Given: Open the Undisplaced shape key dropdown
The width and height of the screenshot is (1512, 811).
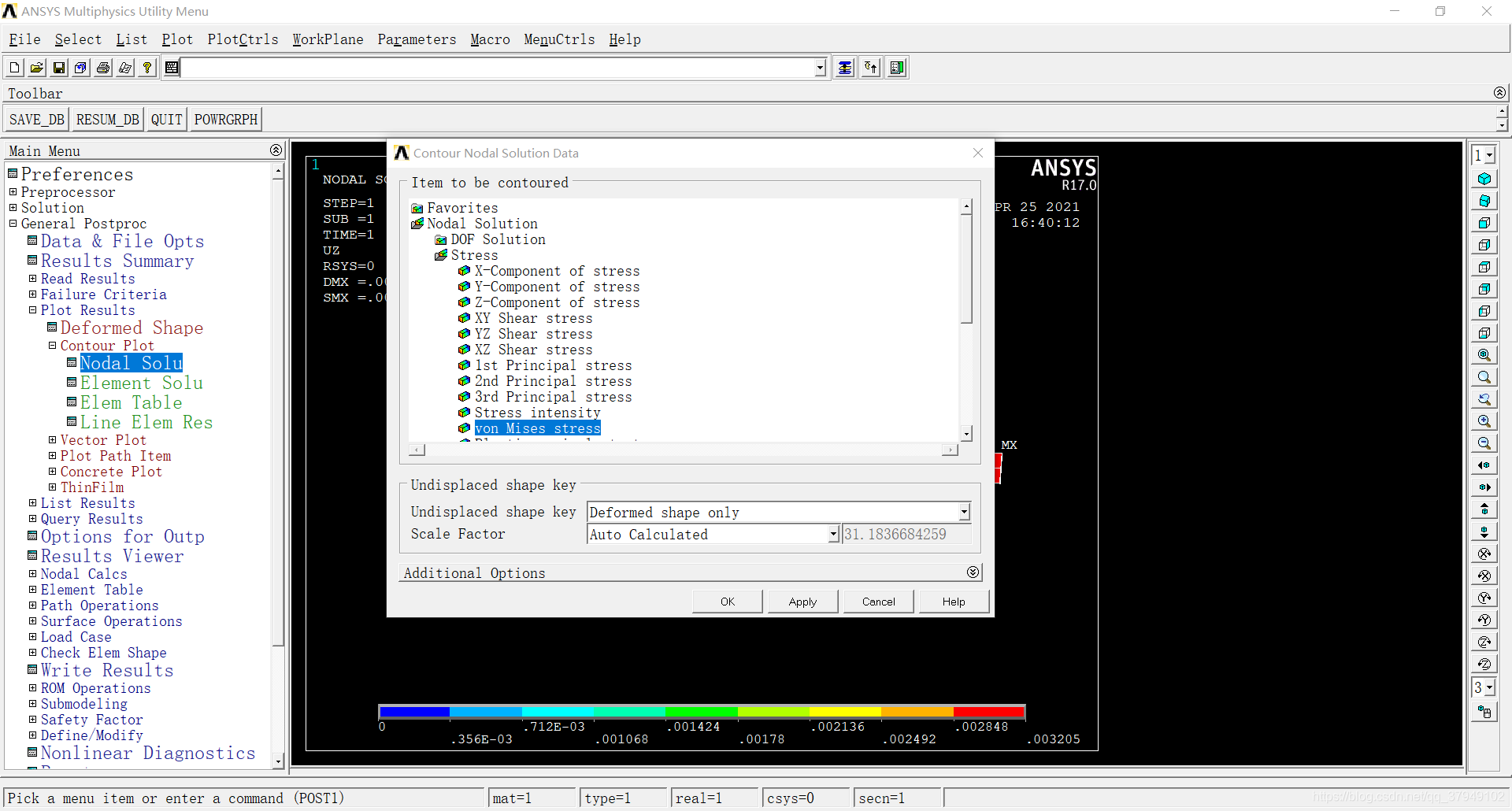Looking at the screenshot, I should [964, 513].
